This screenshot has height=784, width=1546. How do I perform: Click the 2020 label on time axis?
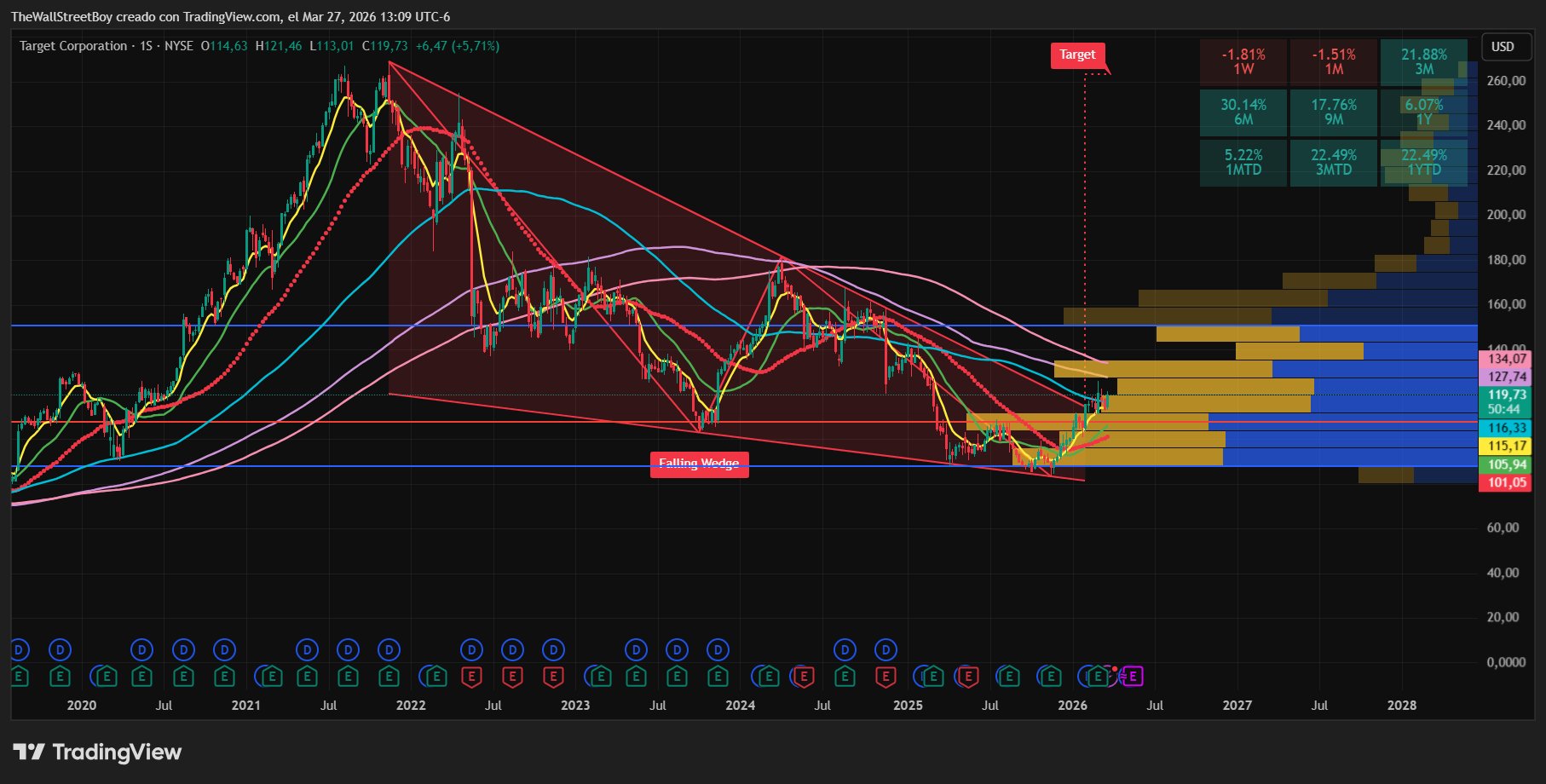pyautogui.click(x=82, y=706)
